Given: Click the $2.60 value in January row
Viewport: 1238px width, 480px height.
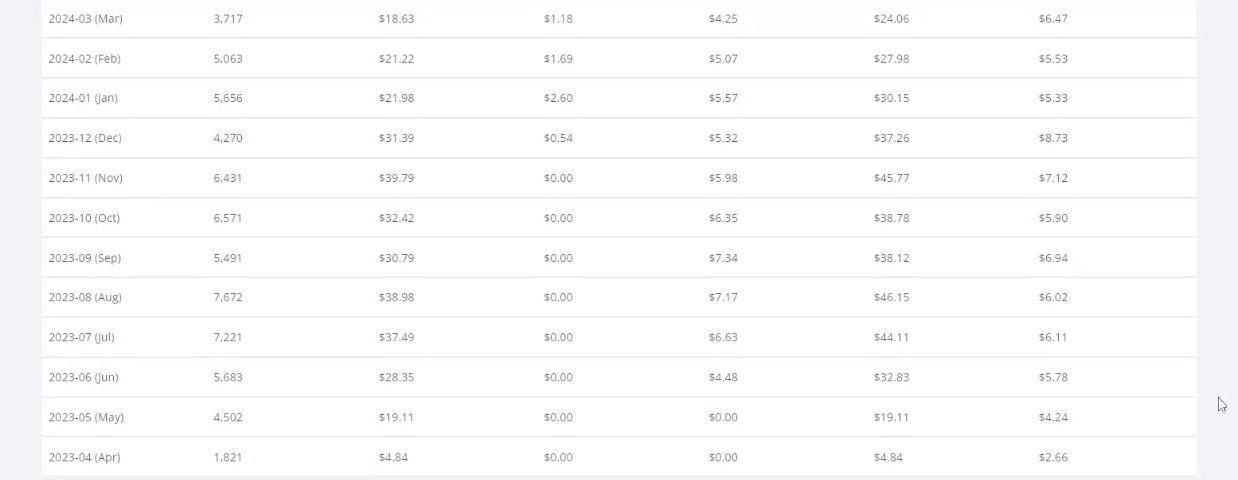Looking at the screenshot, I should pos(558,98).
